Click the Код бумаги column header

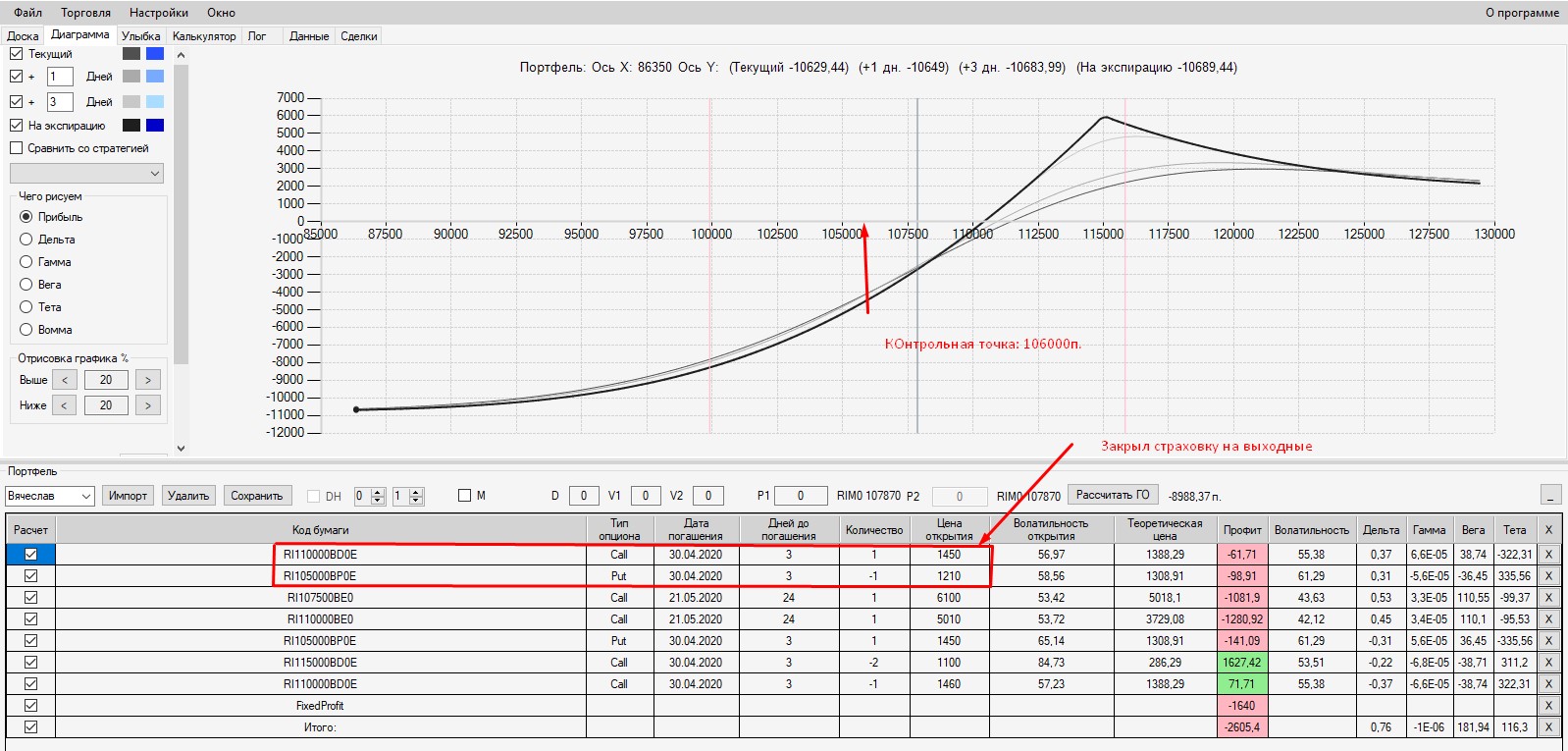321,530
